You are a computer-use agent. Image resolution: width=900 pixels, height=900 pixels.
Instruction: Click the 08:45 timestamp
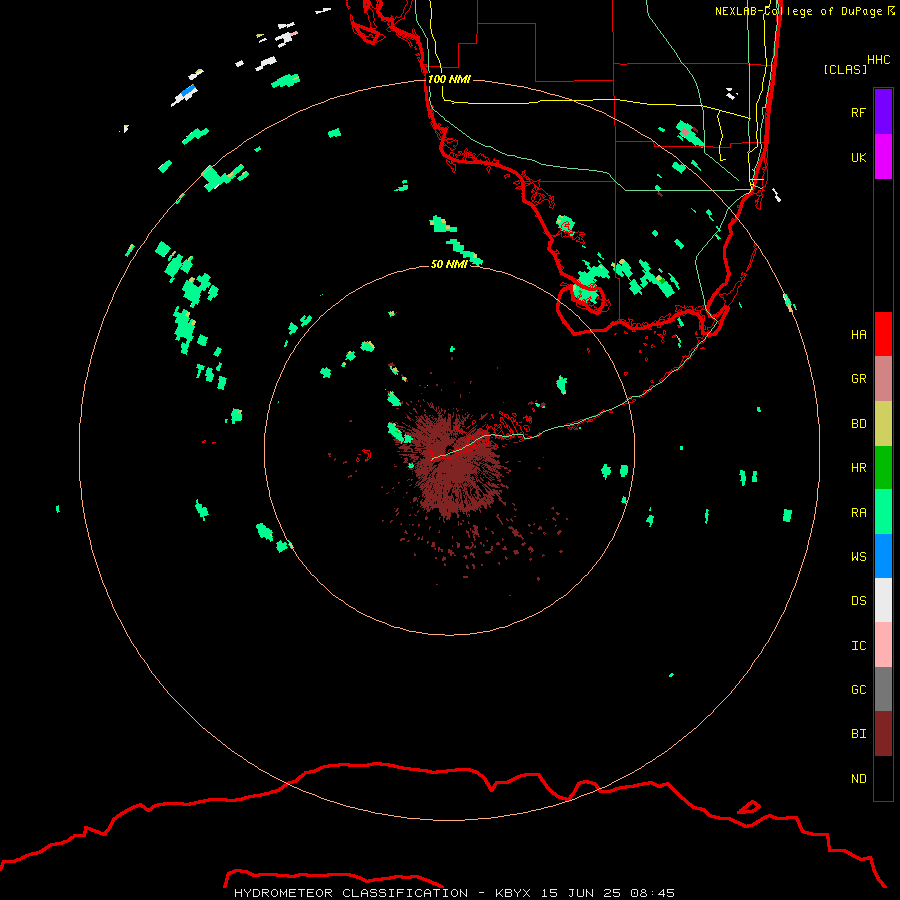coord(652,893)
